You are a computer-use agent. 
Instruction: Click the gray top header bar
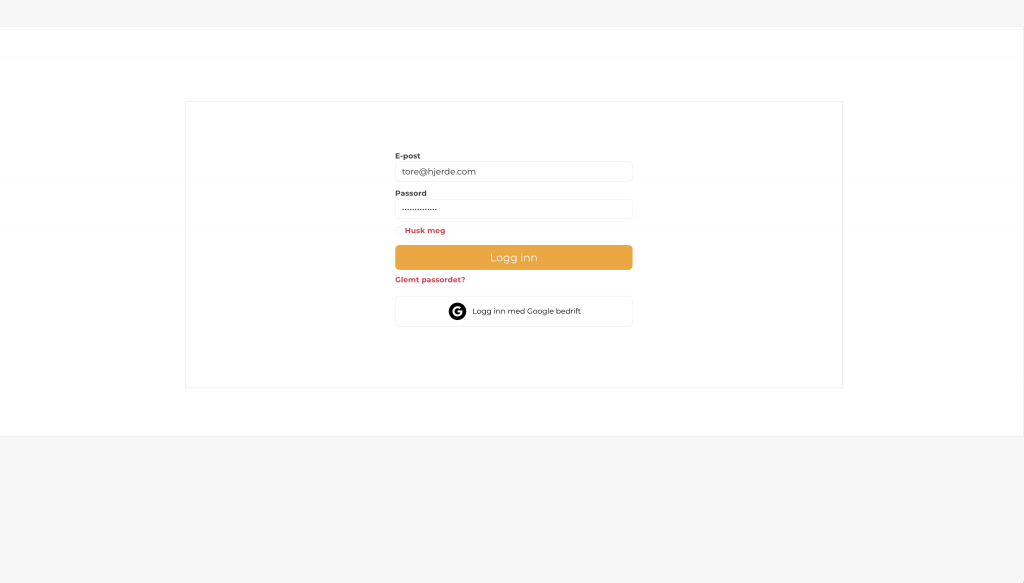[512, 13]
